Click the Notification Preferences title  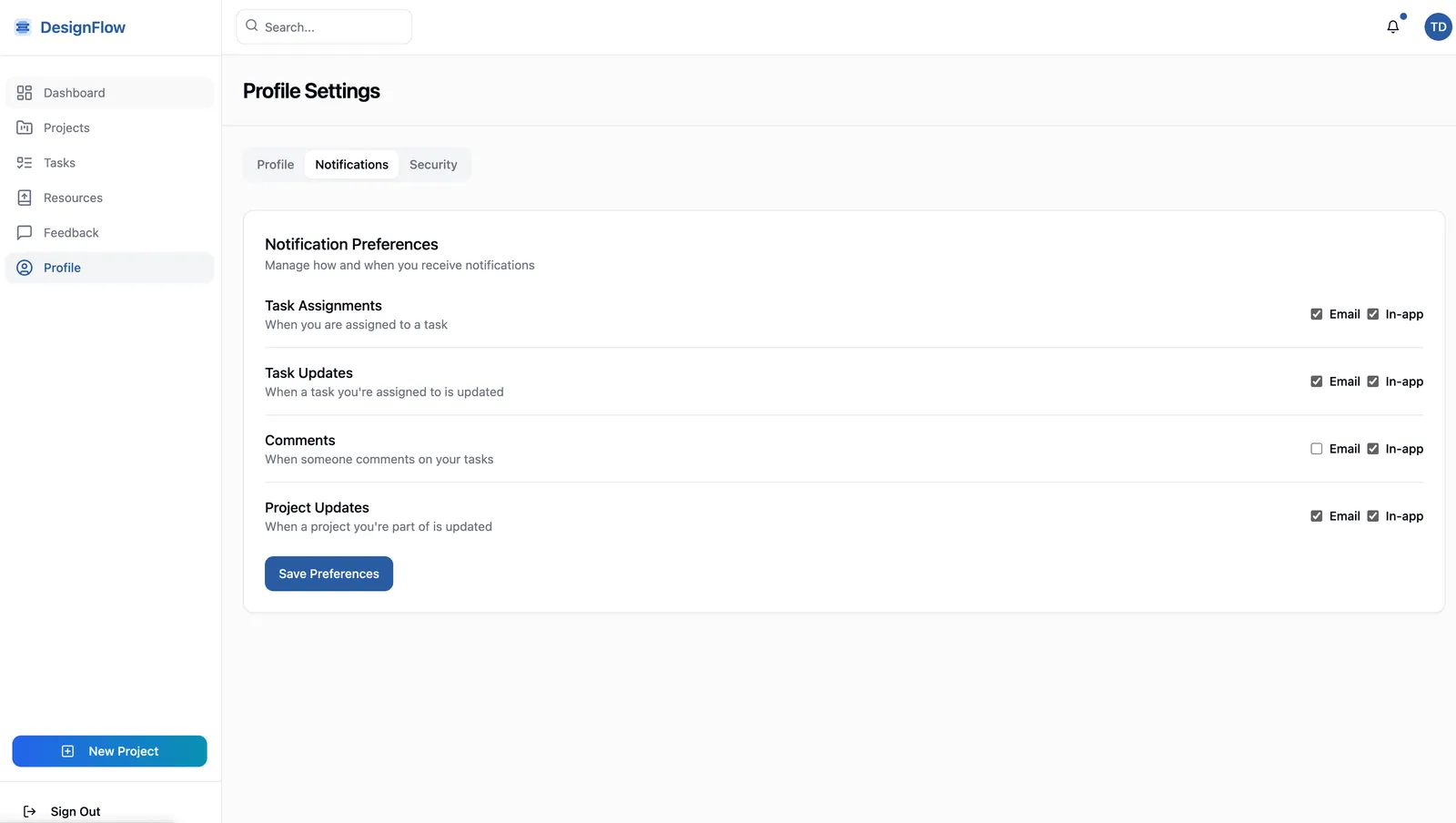pos(351,244)
